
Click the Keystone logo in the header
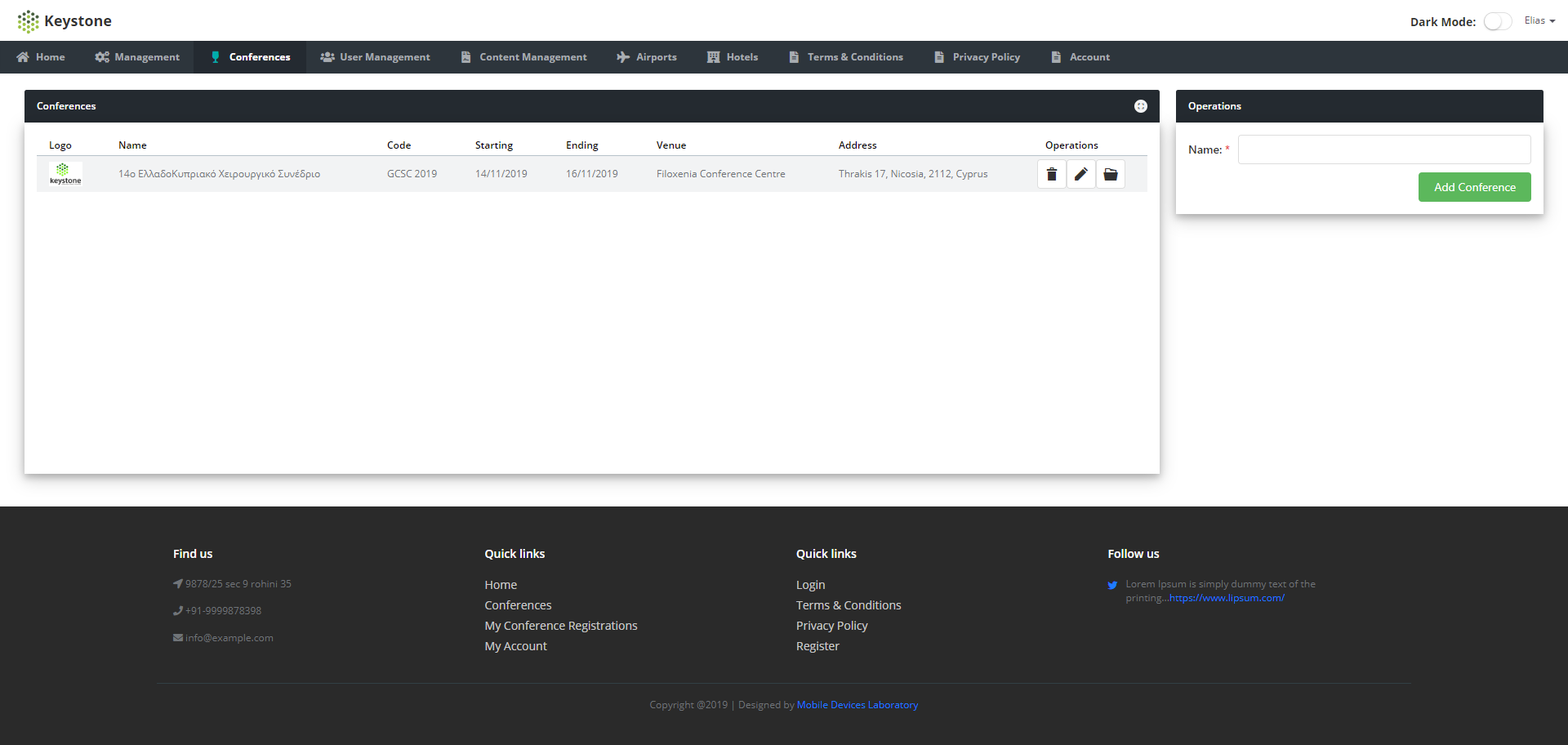pos(65,21)
